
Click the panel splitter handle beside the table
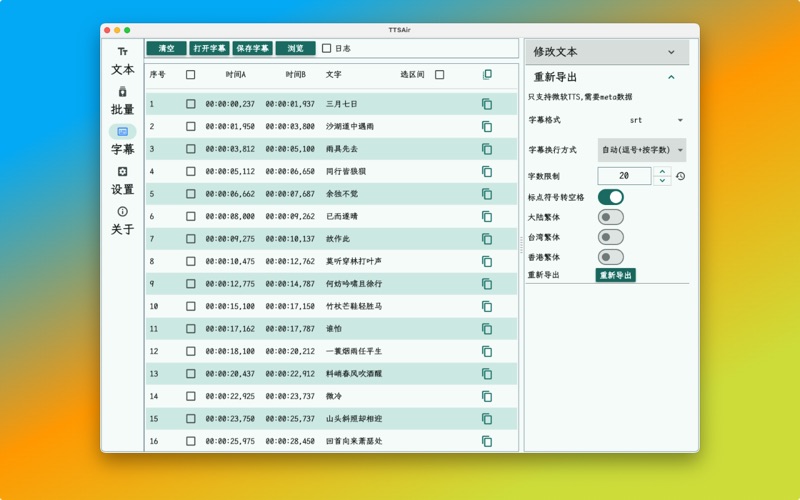click(x=521, y=245)
